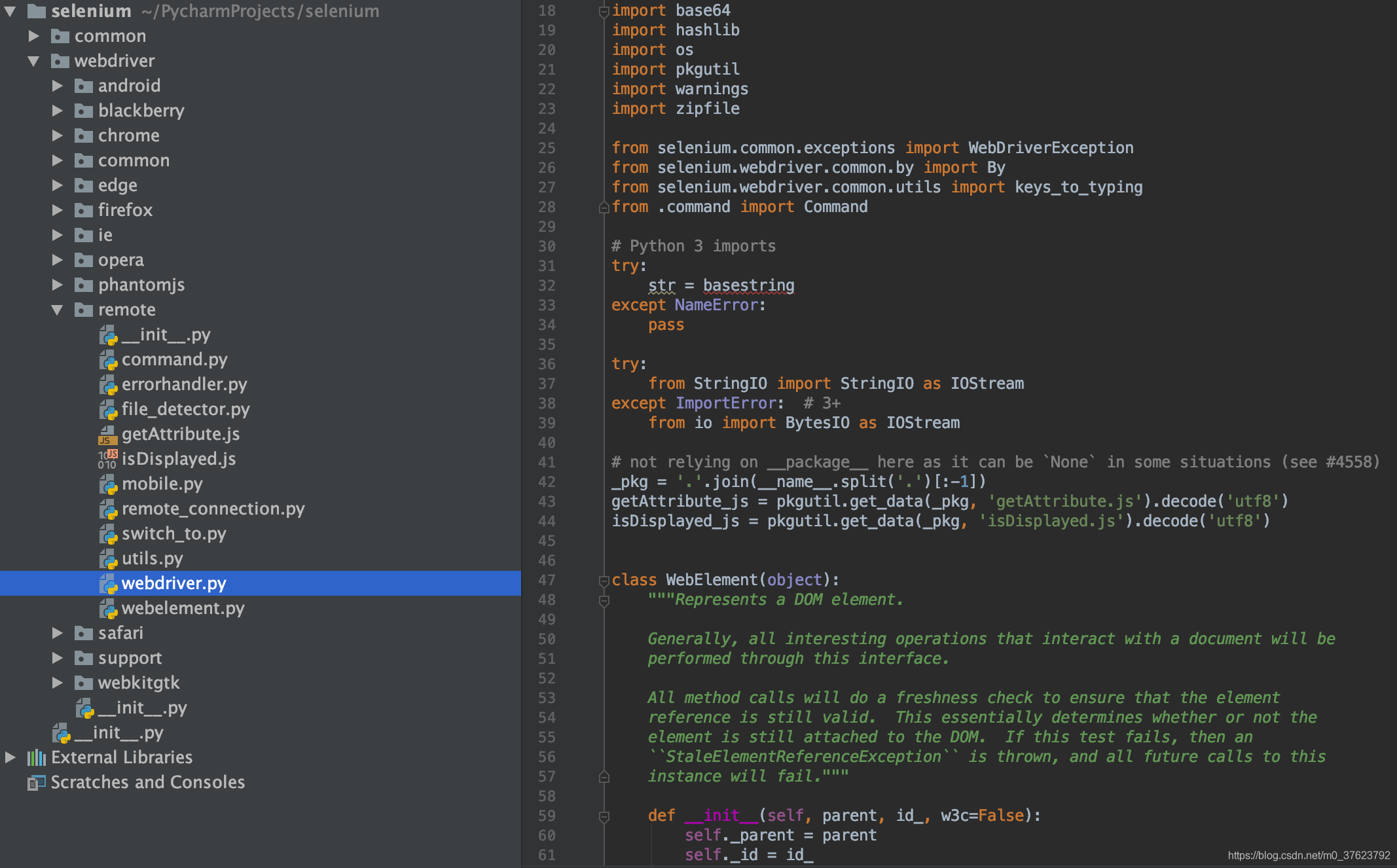Expand the phantomjs folder arrow
1397x868 pixels.
coord(58,285)
